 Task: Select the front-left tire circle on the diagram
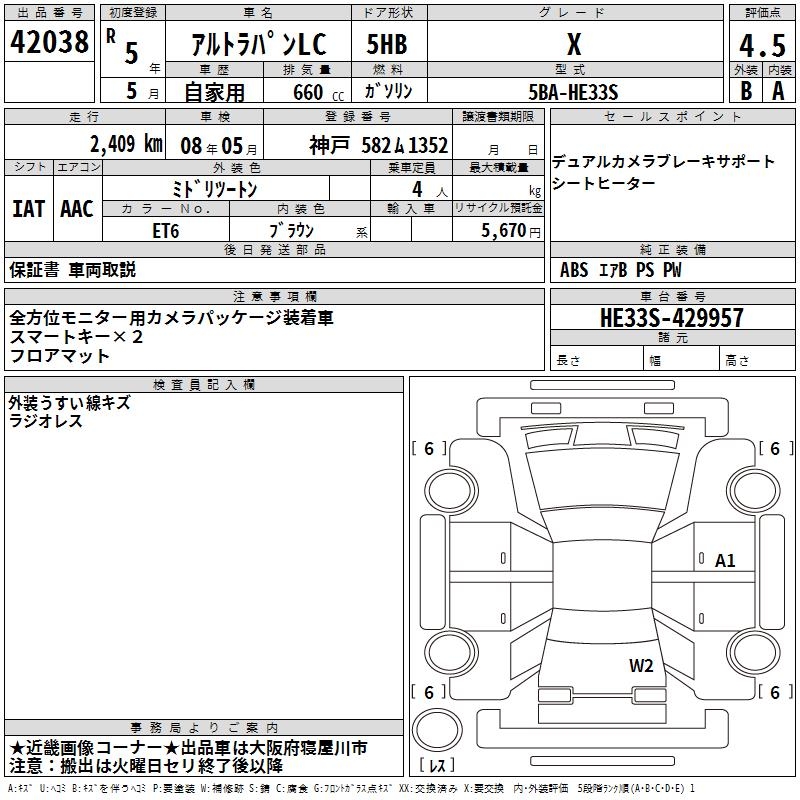click(x=451, y=491)
